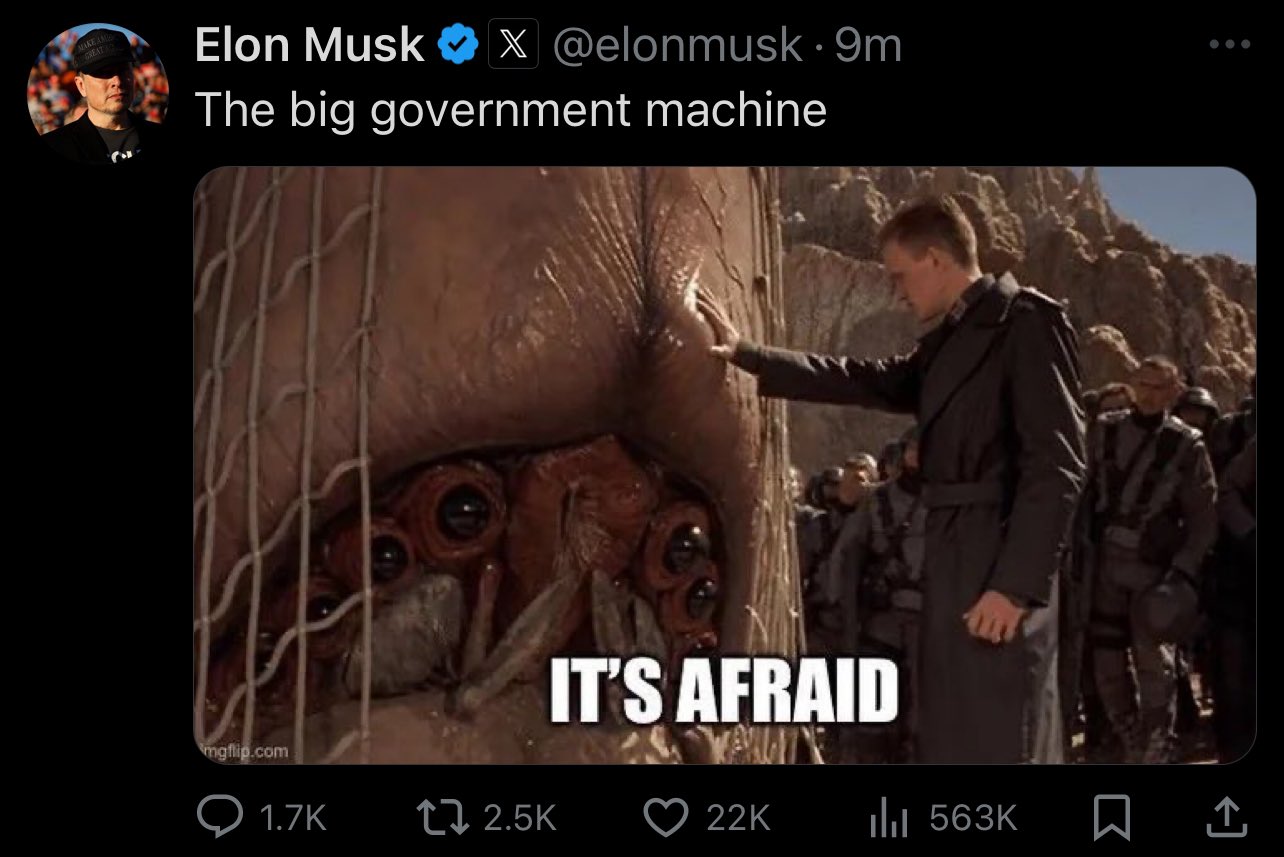
Task: Like the post with the heart icon
Action: tap(666, 819)
